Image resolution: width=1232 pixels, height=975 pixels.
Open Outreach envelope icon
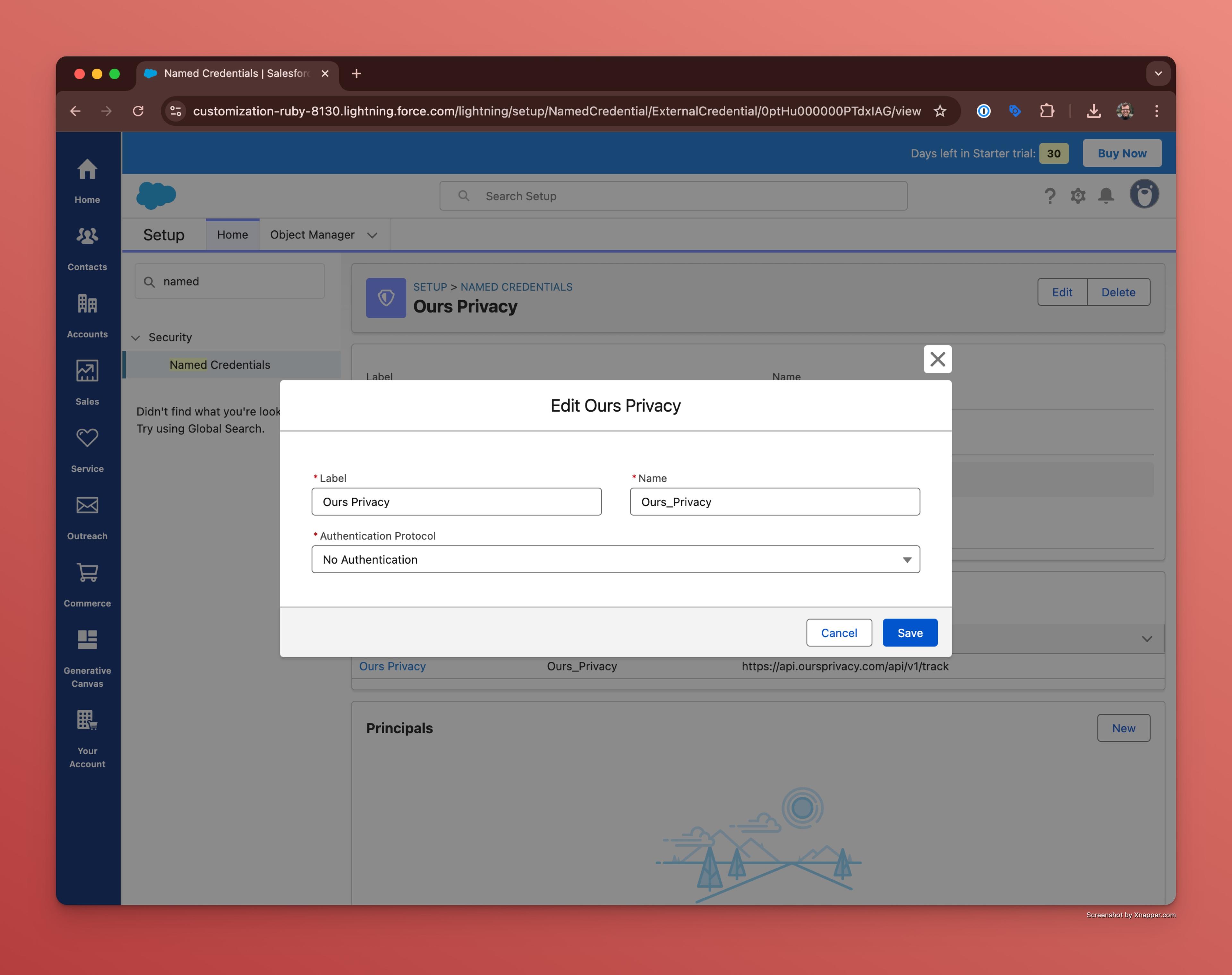[x=87, y=506]
